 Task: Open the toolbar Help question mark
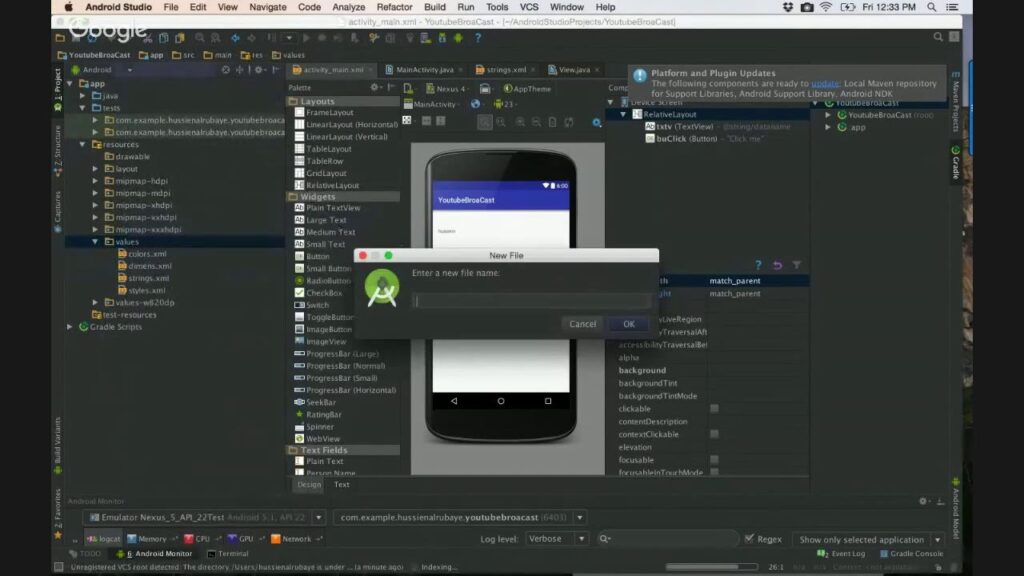point(478,38)
